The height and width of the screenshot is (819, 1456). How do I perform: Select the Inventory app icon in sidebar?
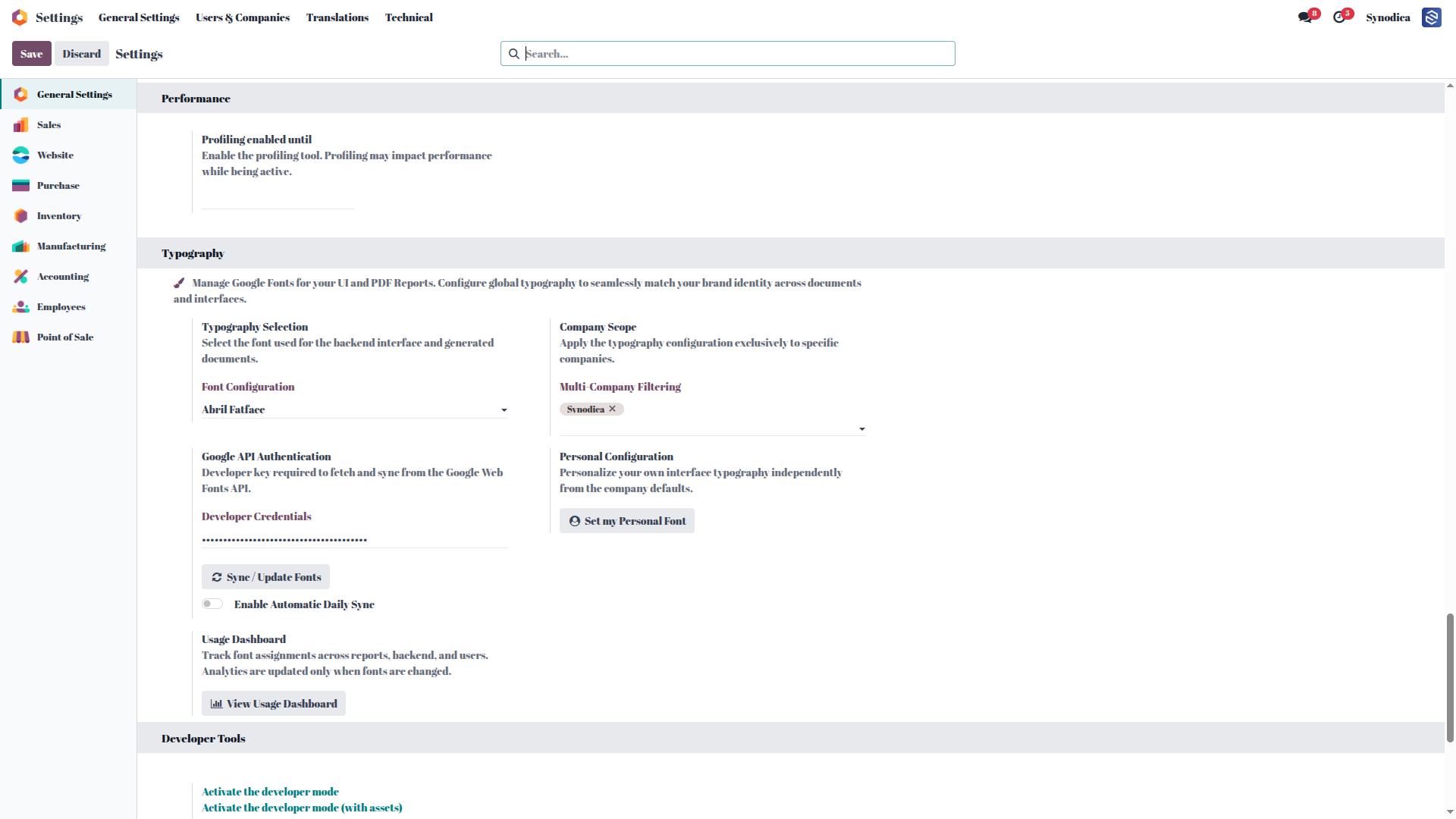21,215
